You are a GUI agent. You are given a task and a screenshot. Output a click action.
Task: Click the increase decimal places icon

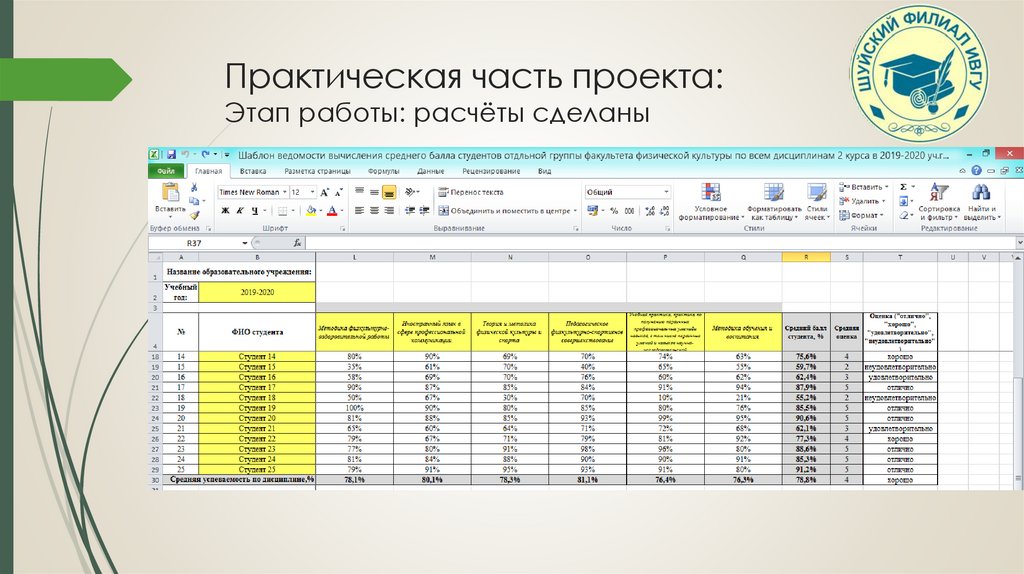point(650,211)
